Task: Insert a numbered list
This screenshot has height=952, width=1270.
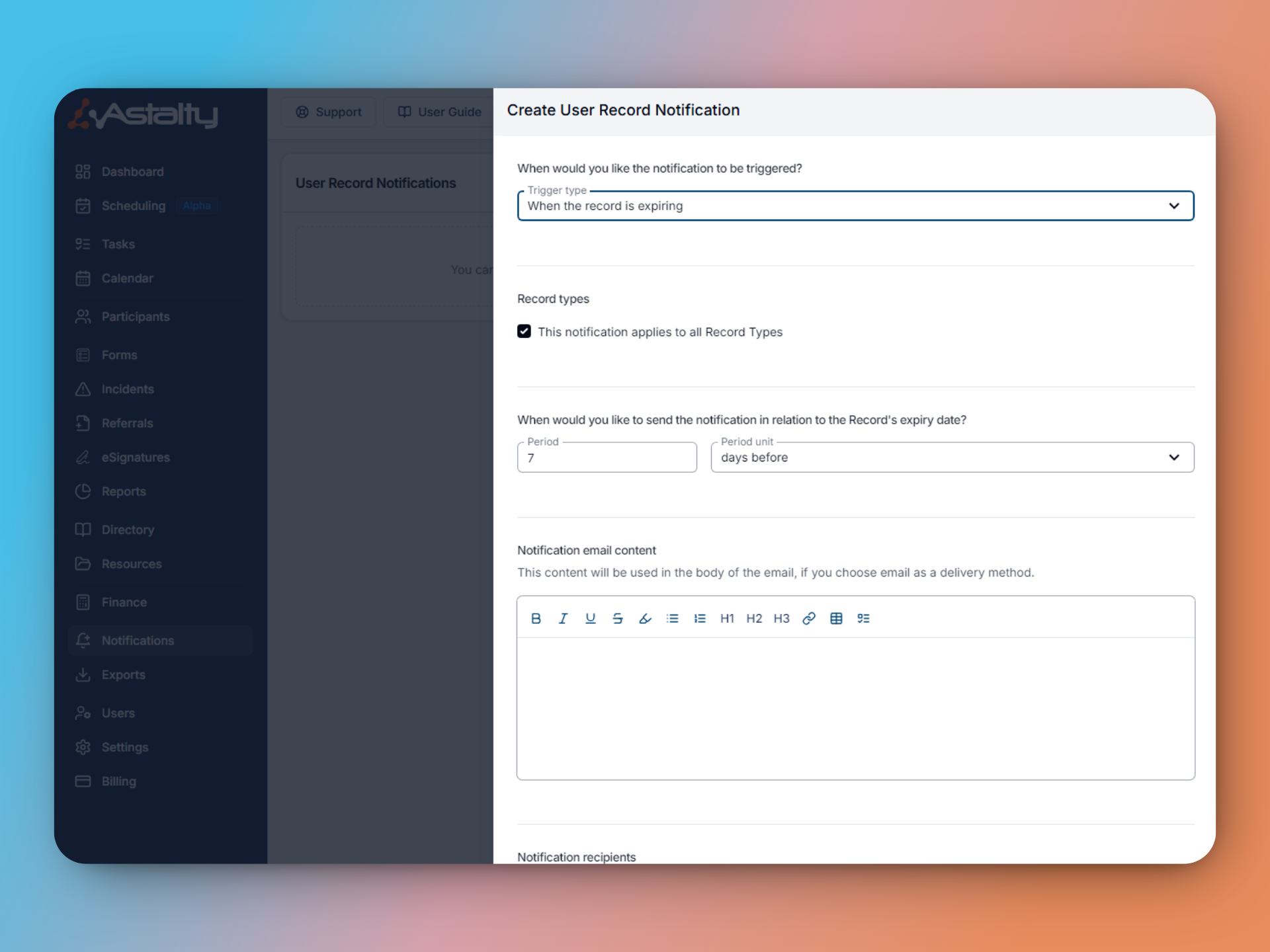Action: [699, 618]
